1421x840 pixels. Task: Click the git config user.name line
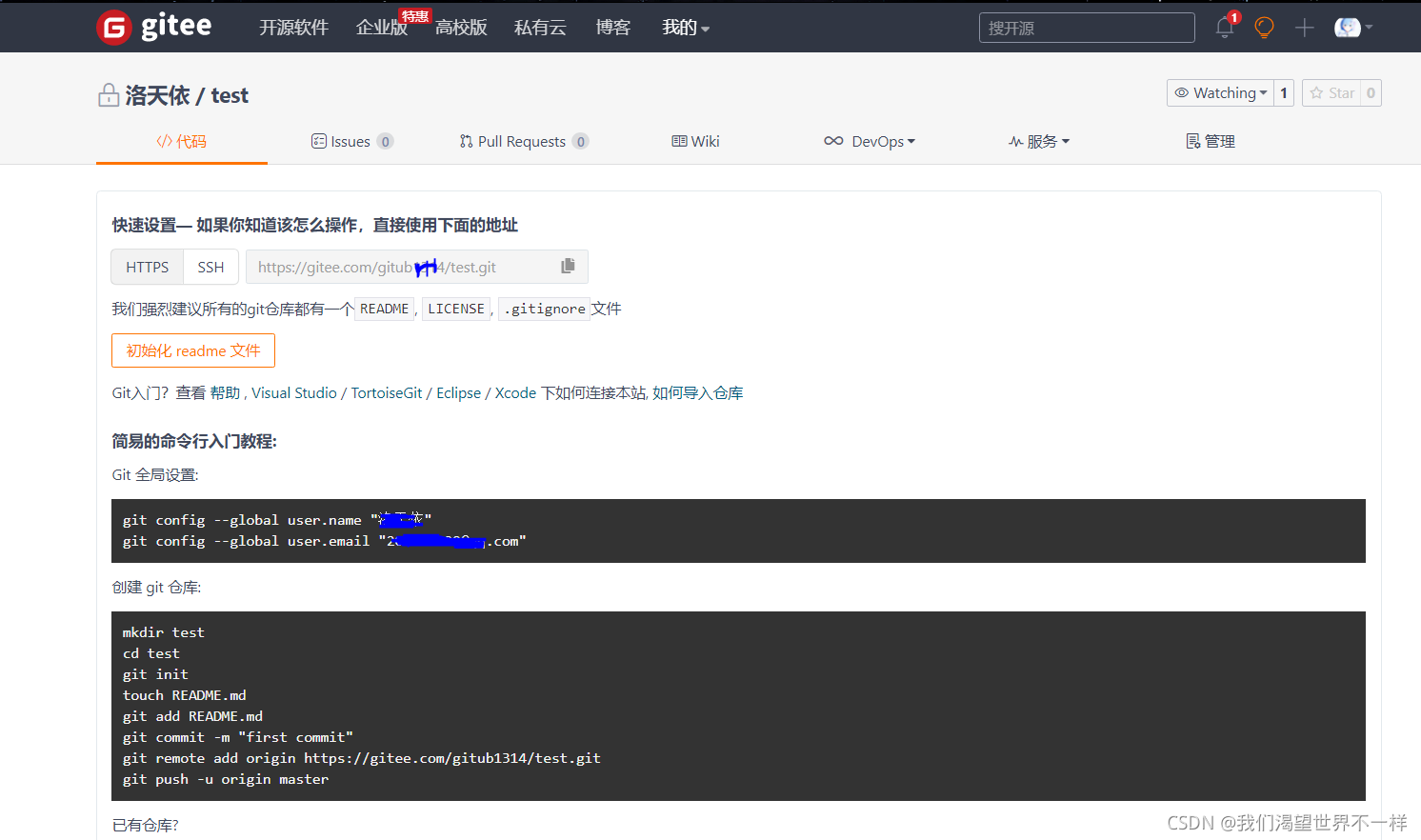[x=277, y=520]
